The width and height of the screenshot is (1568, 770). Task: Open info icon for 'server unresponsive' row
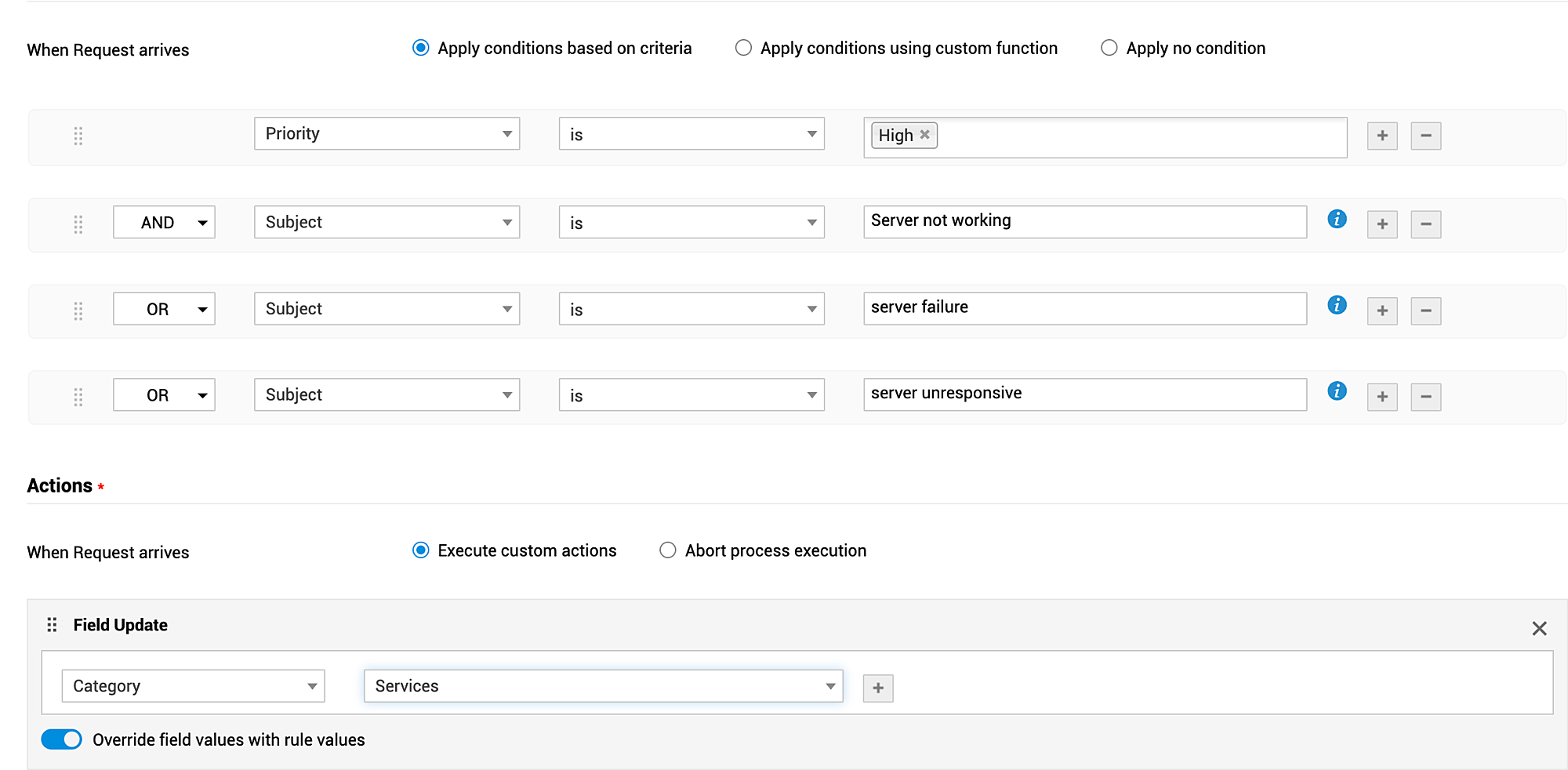coord(1338,390)
